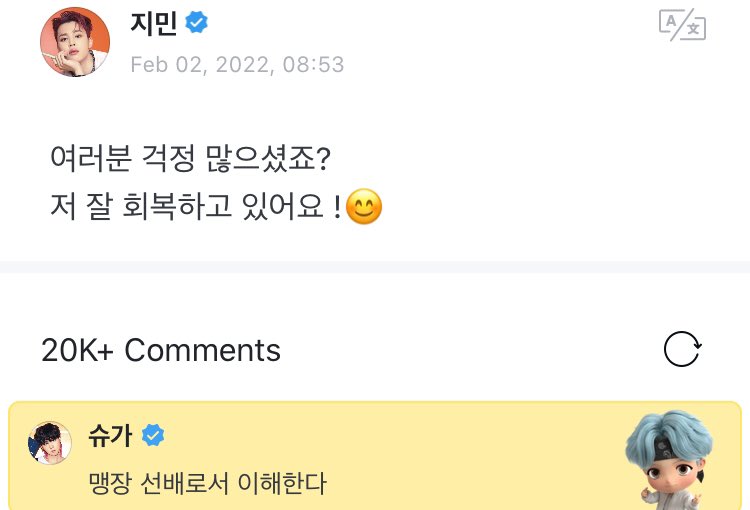This screenshot has height=510, width=750.
Task: Tap Jimin's profile picture in post header
Action: [x=75, y=42]
